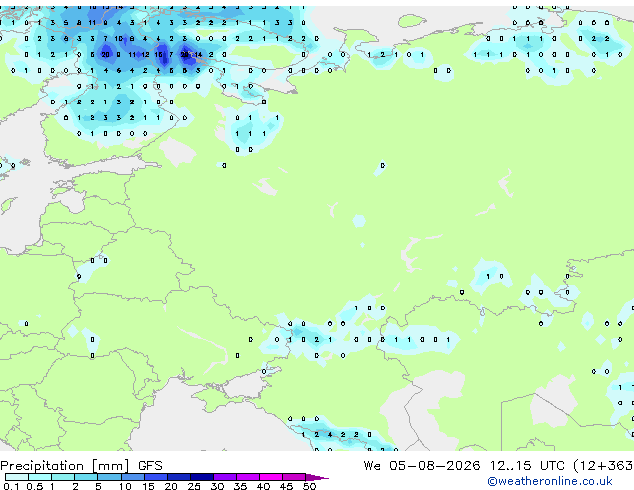Click the purple arrow at the legend's end
Image resolution: width=634 pixels, height=490 pixels.
pos(317,477)
